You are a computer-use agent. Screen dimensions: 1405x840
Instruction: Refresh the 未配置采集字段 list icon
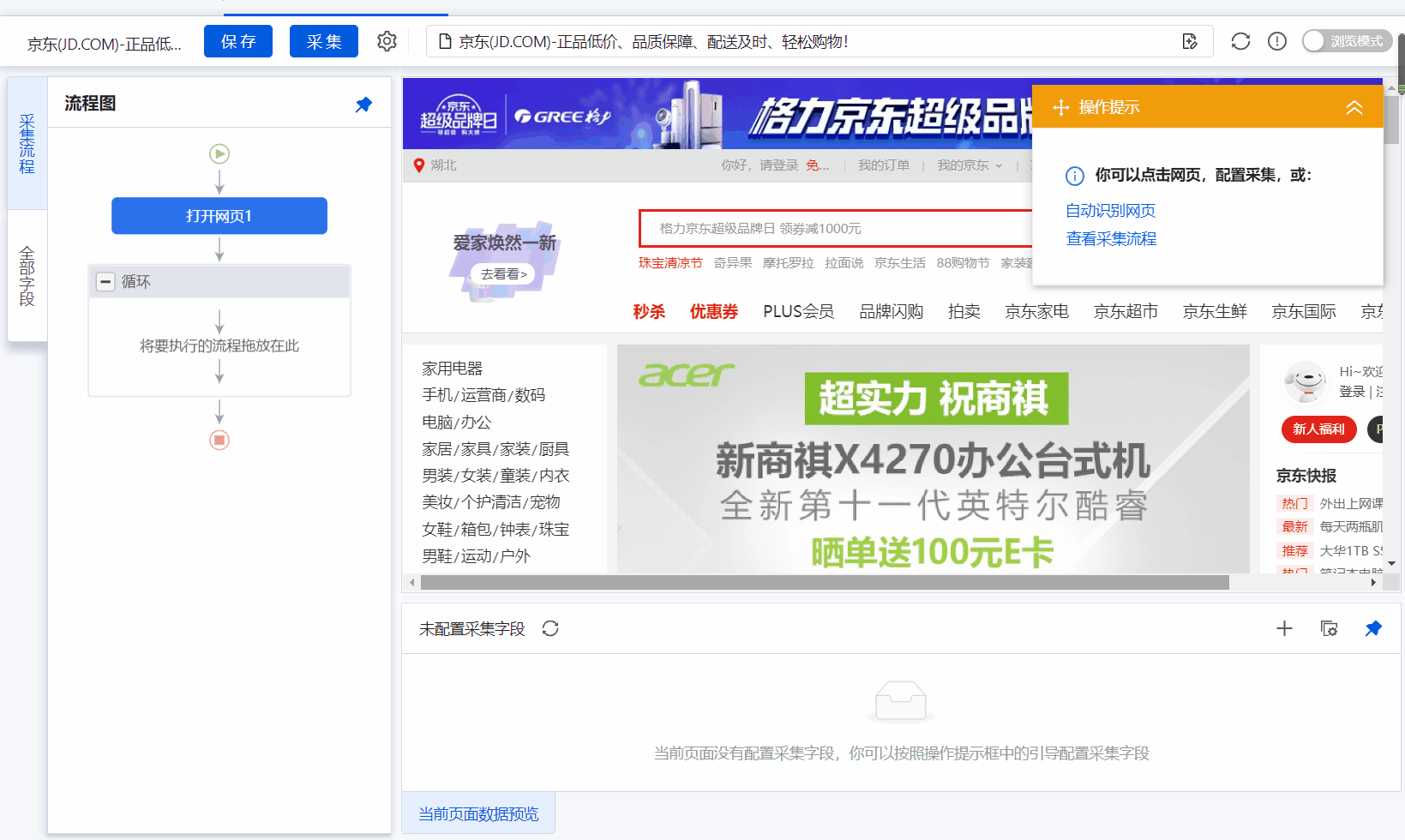click(x=550, y=629)
